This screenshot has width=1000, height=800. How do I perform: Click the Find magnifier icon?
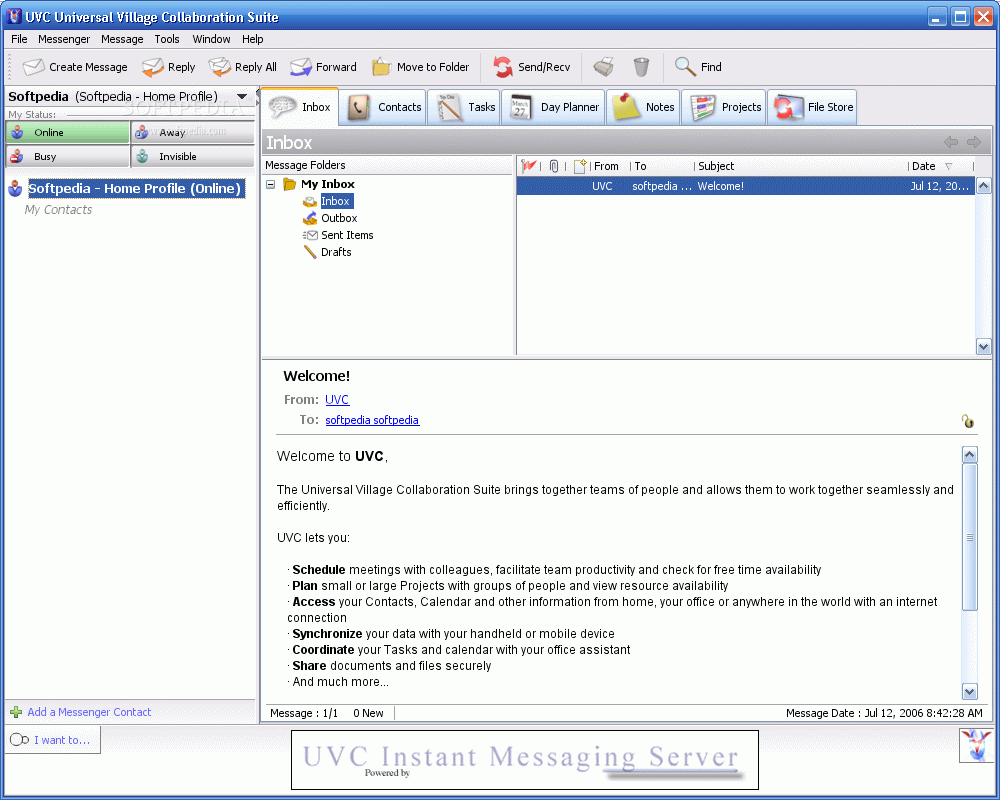point(686,66)
